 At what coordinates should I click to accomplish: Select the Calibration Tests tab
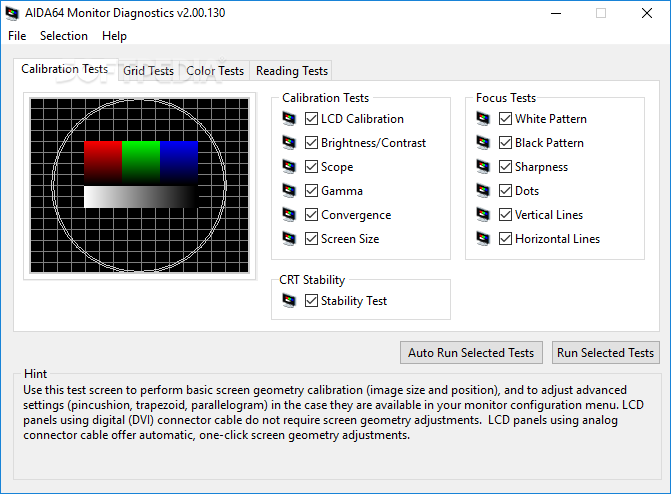coord(65,69)
